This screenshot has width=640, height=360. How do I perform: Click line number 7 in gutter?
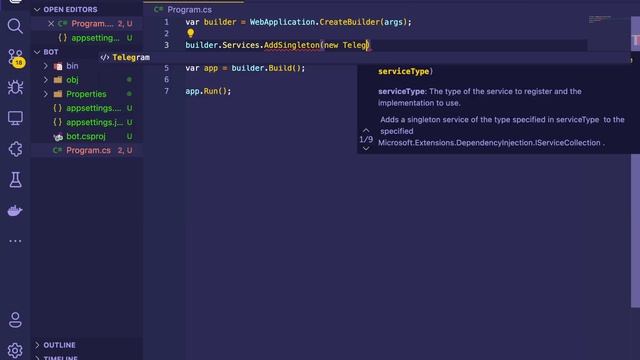click(x=167, y=91)
